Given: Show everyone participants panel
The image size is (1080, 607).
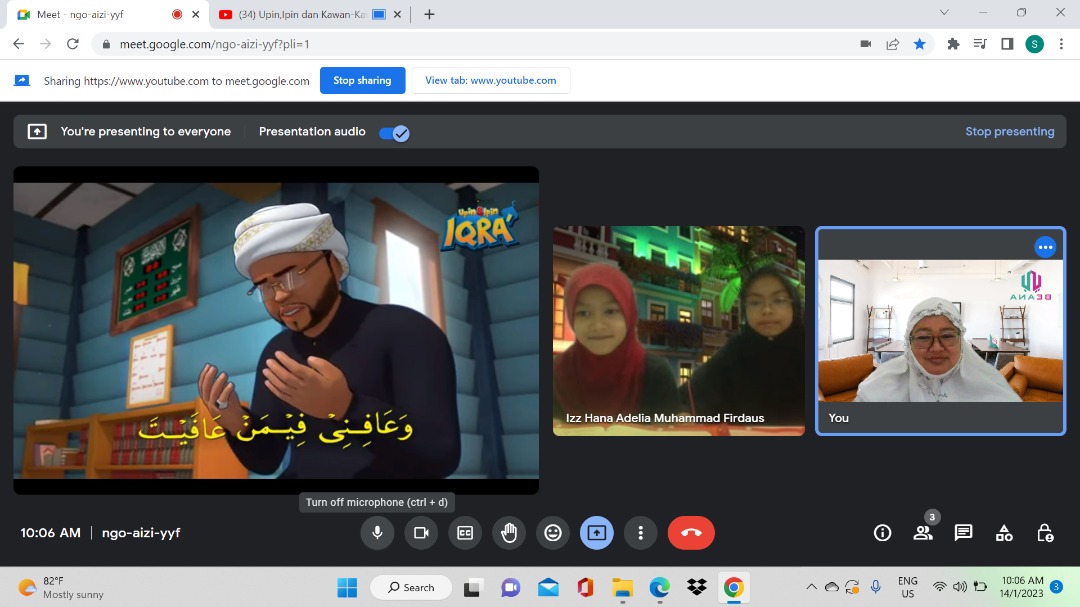Looking at the screenshot, I should click(x=923, y=533).
